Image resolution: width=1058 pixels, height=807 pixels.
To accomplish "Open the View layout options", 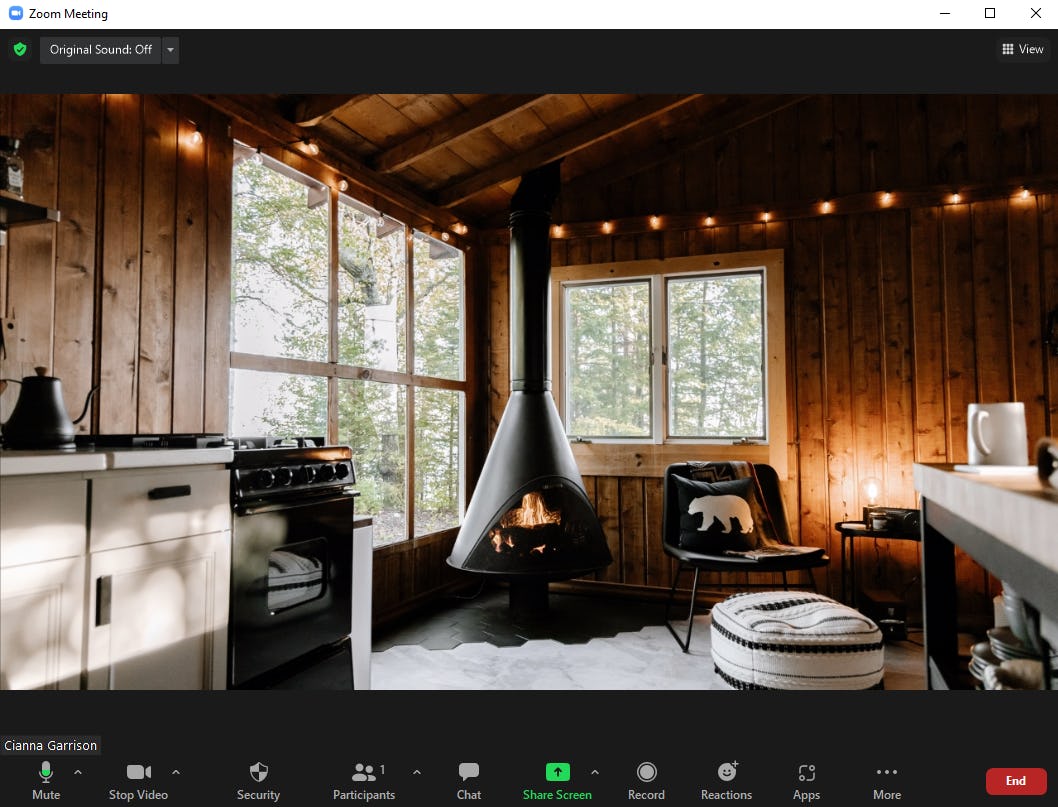I will point(1022,49).
